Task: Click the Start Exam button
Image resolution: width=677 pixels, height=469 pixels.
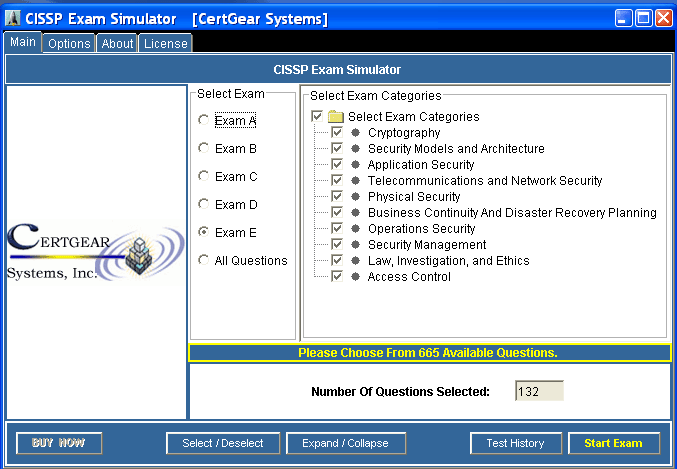Action: [x=614, y=443]
